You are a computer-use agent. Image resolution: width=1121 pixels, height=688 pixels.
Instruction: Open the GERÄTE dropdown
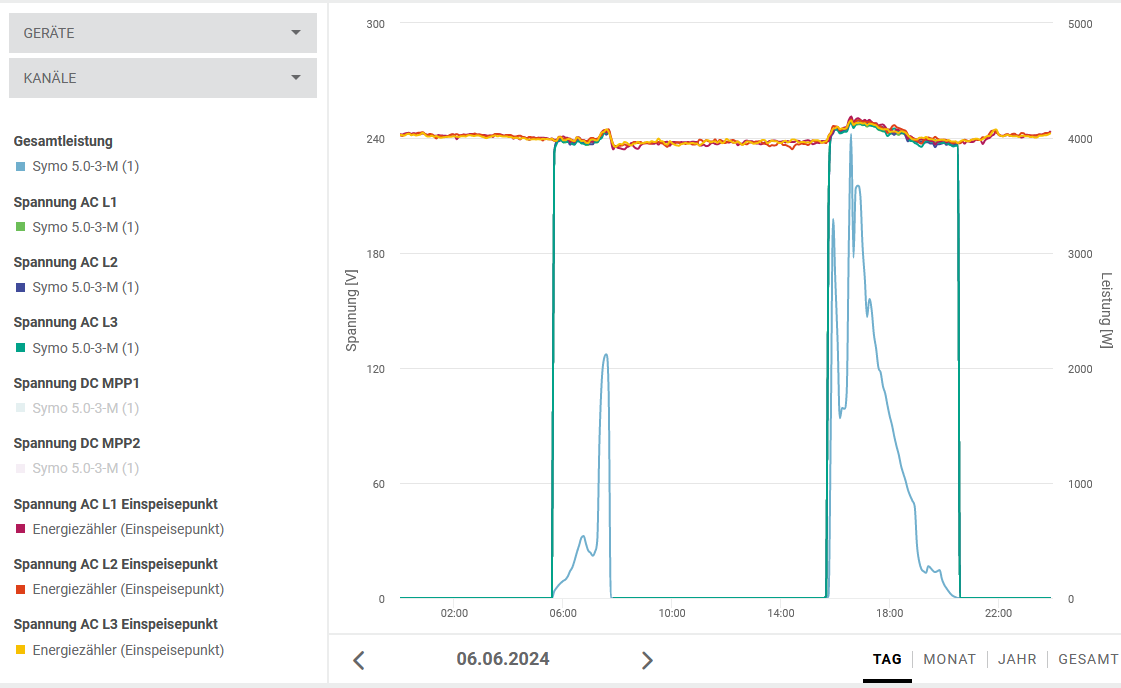click(162, 33)
